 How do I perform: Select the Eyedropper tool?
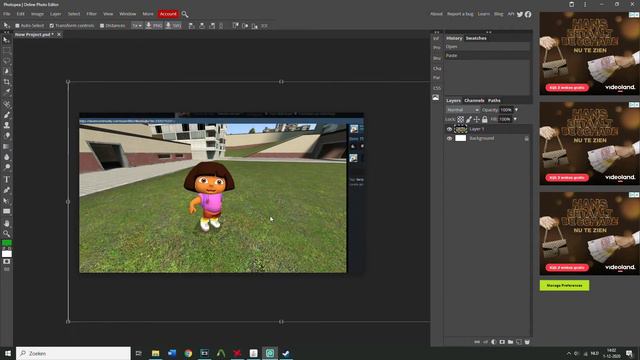7,91
